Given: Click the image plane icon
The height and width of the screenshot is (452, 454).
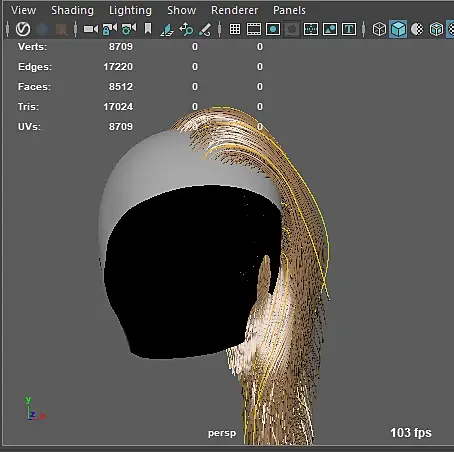Looking at the screenshot, I should [167, 29].
